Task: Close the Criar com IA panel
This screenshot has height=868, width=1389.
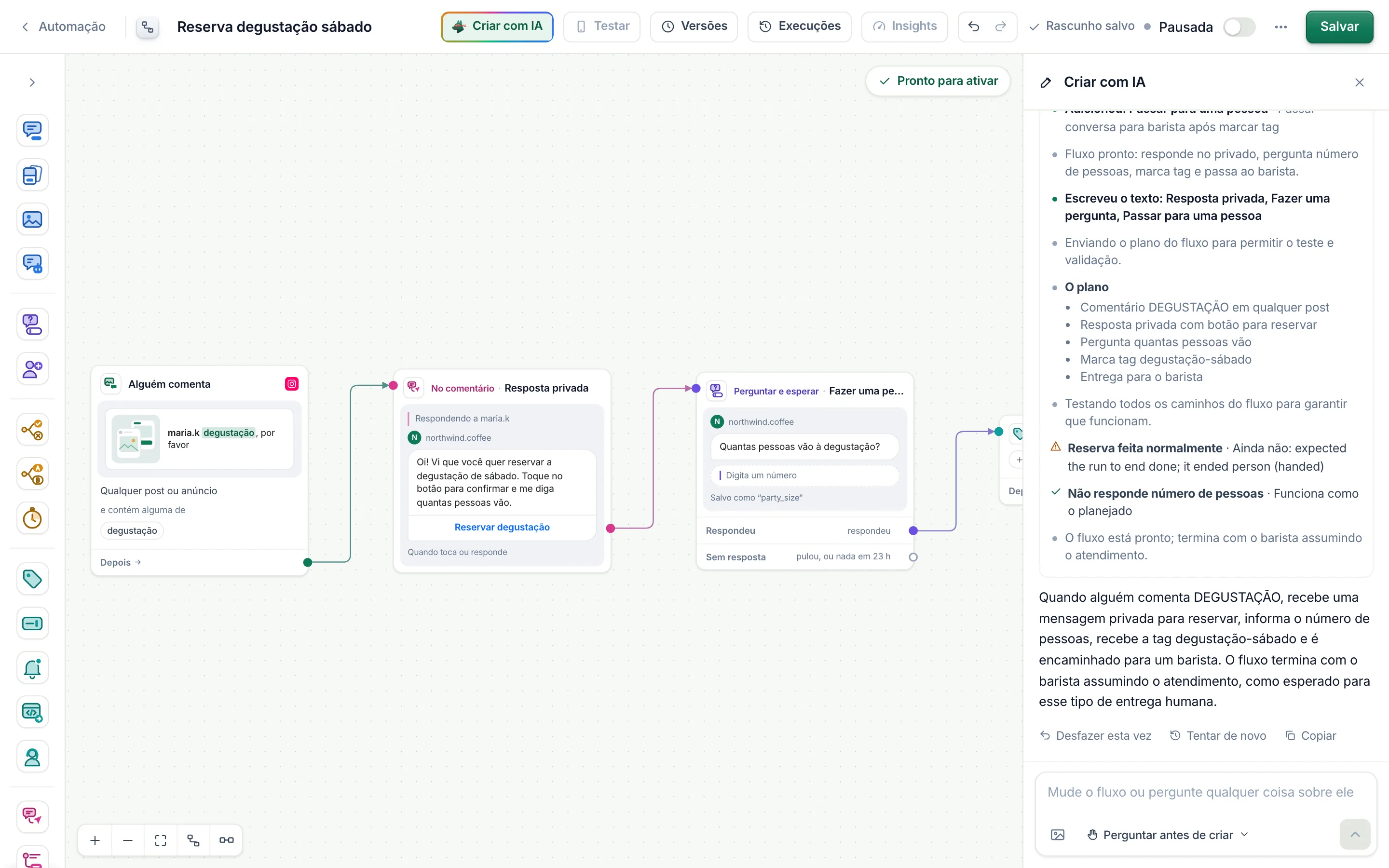Action: point(1359,82)
